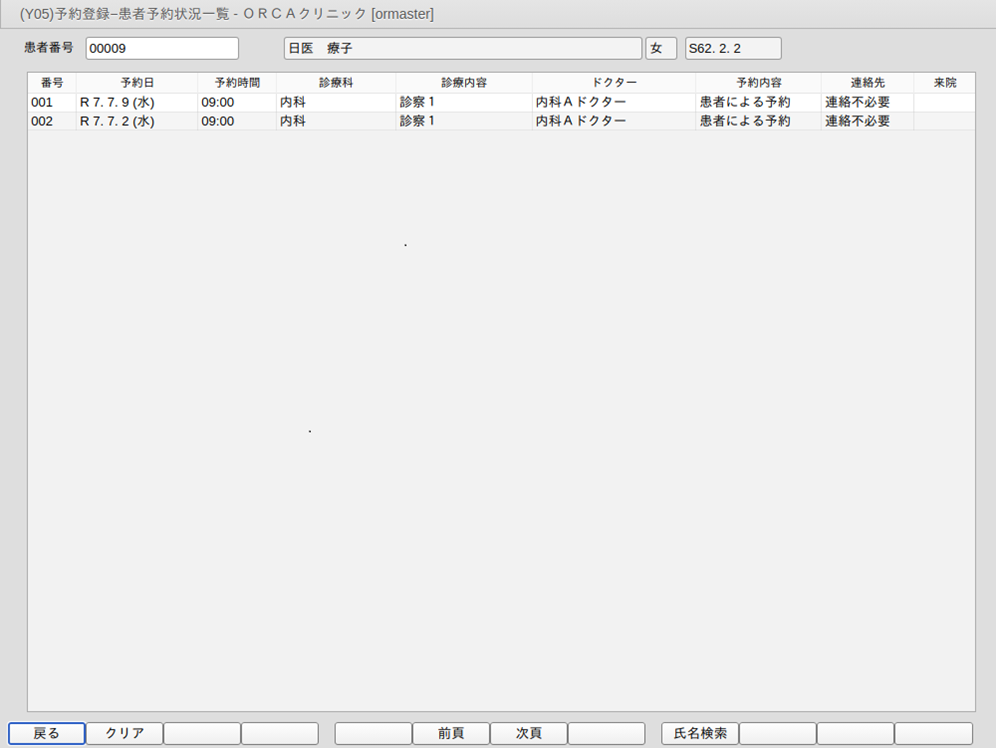Open 氏名検索 name search

[x=700, y=733]
